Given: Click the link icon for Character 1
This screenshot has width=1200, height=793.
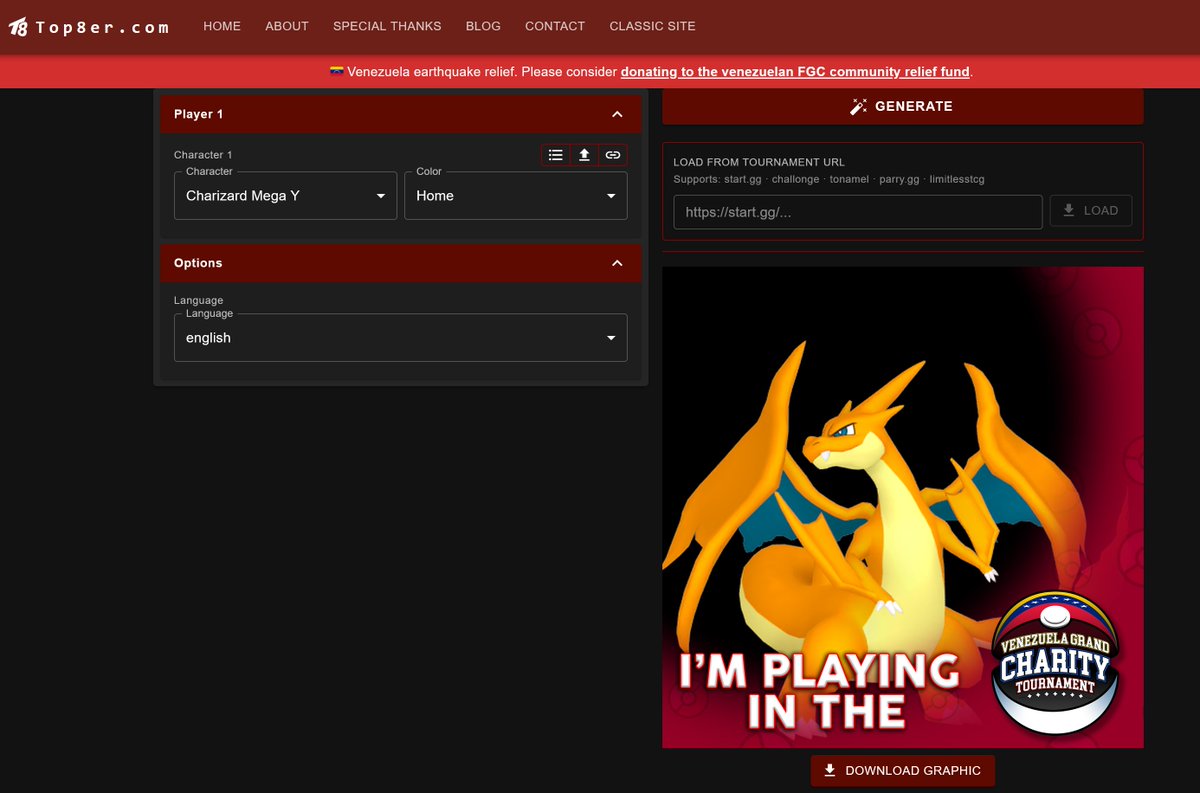Looking at the screenshot, I should 613,155.
